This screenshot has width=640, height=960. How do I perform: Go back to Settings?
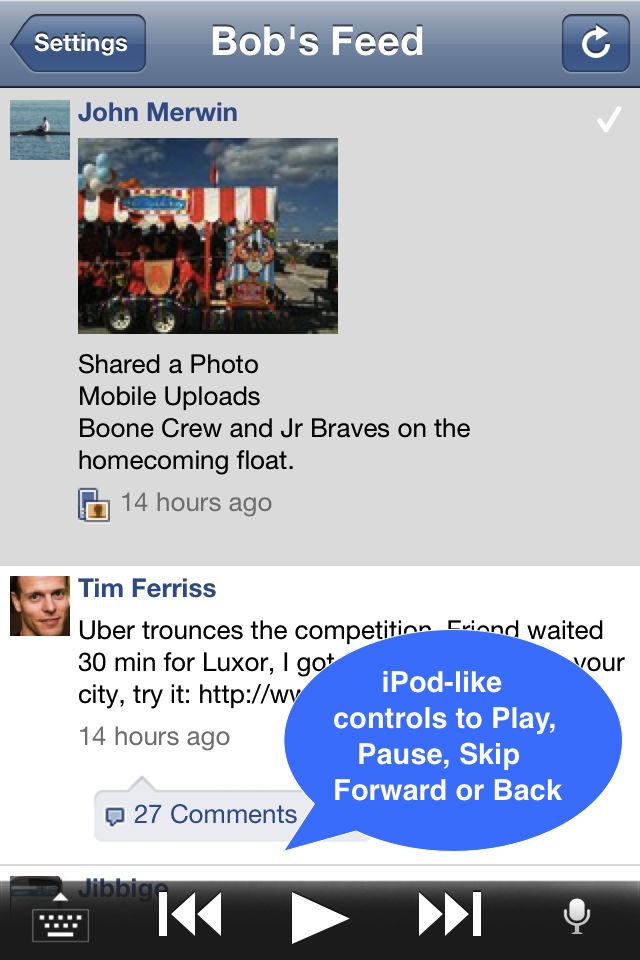click(78, 43)
